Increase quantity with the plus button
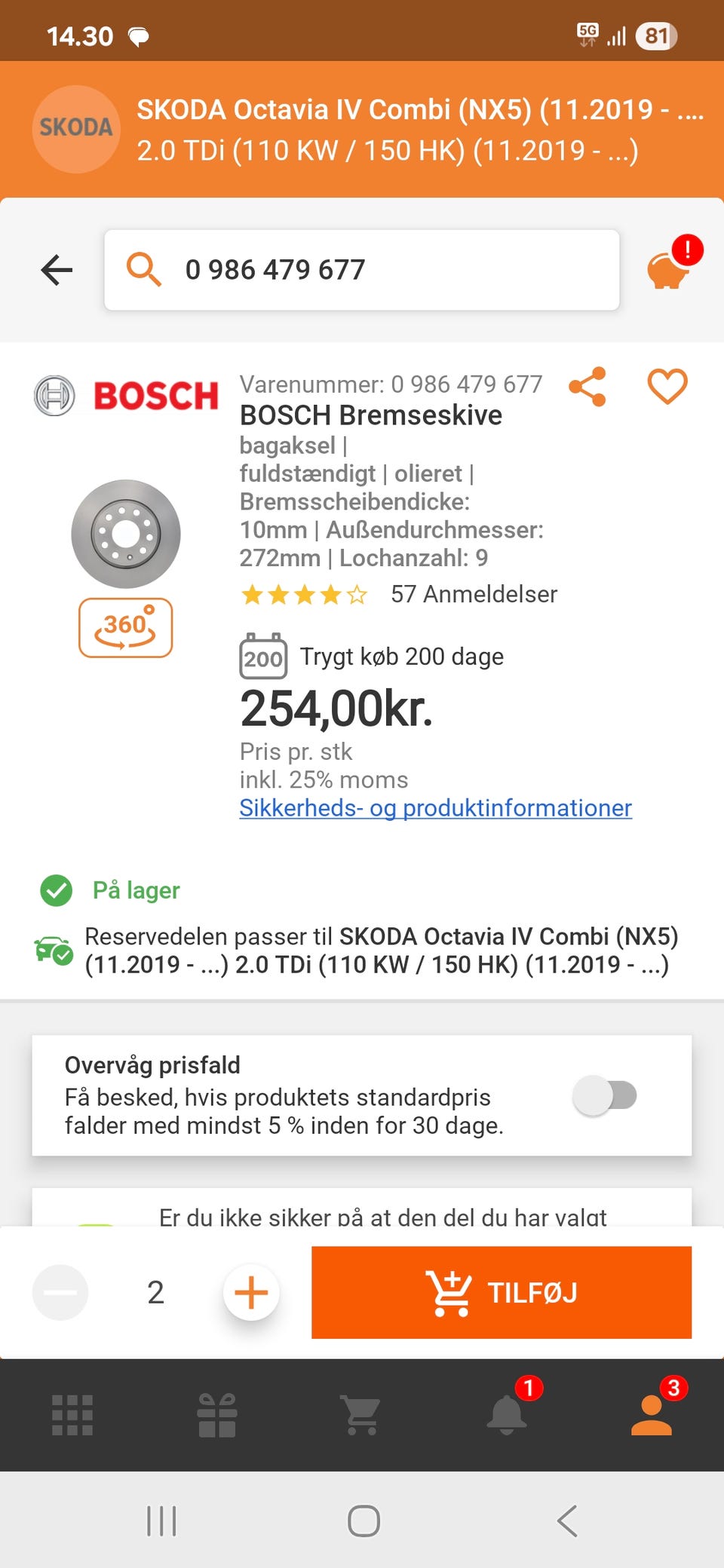The height and width of the screenshot is (1568, 724). 251,1292
